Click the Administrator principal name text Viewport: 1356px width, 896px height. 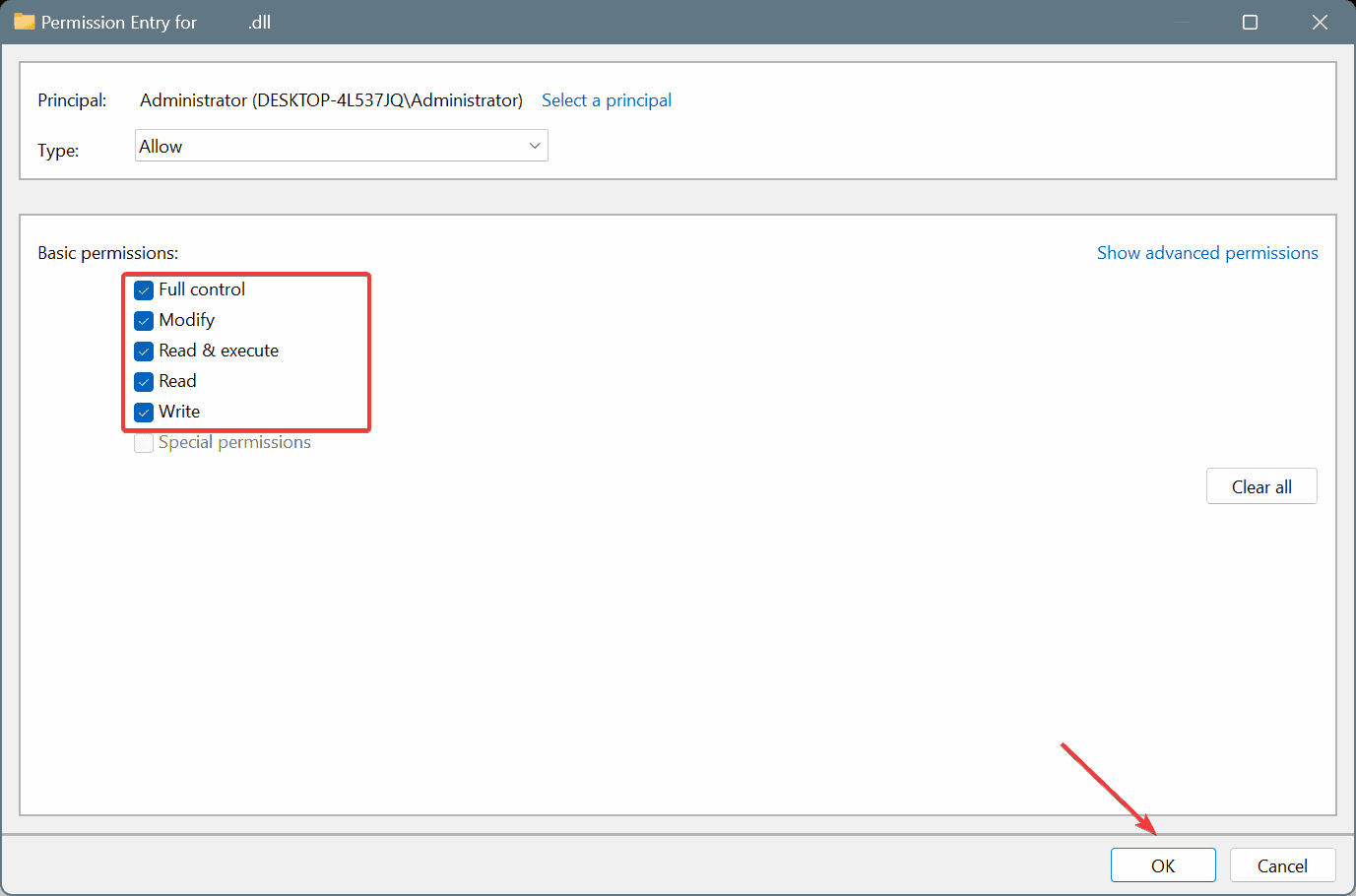(x=331, y=100)
